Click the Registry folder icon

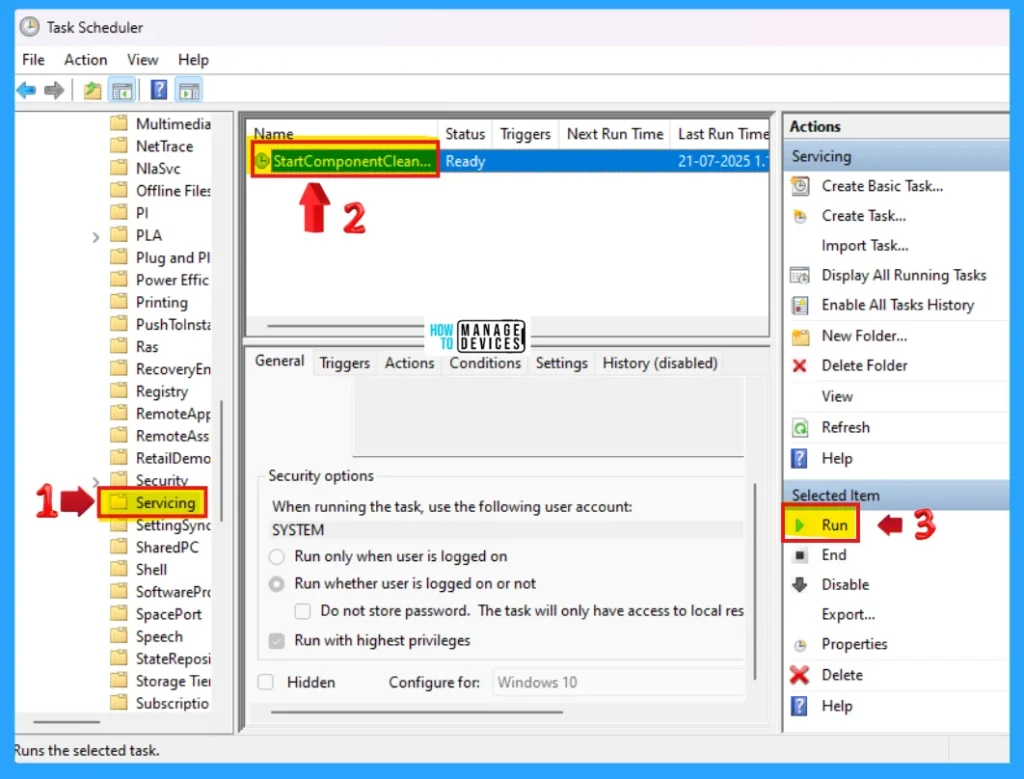click(119, 391)
